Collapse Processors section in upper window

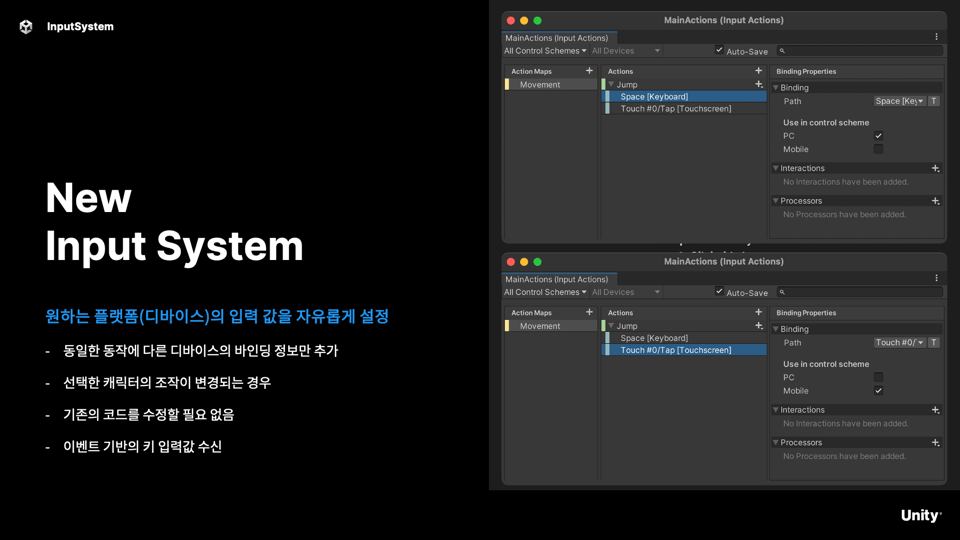click(776, 201)
